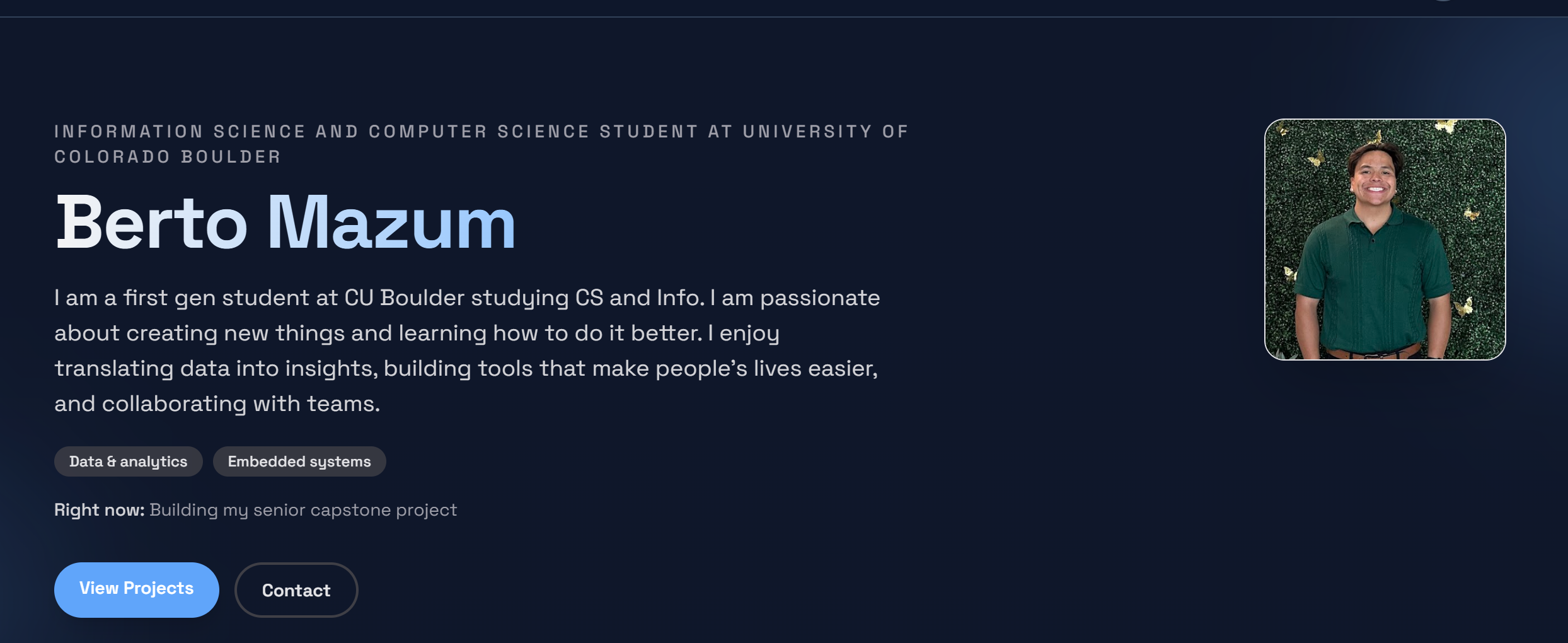Select the Embedded systems tag

tap(299, 461)
